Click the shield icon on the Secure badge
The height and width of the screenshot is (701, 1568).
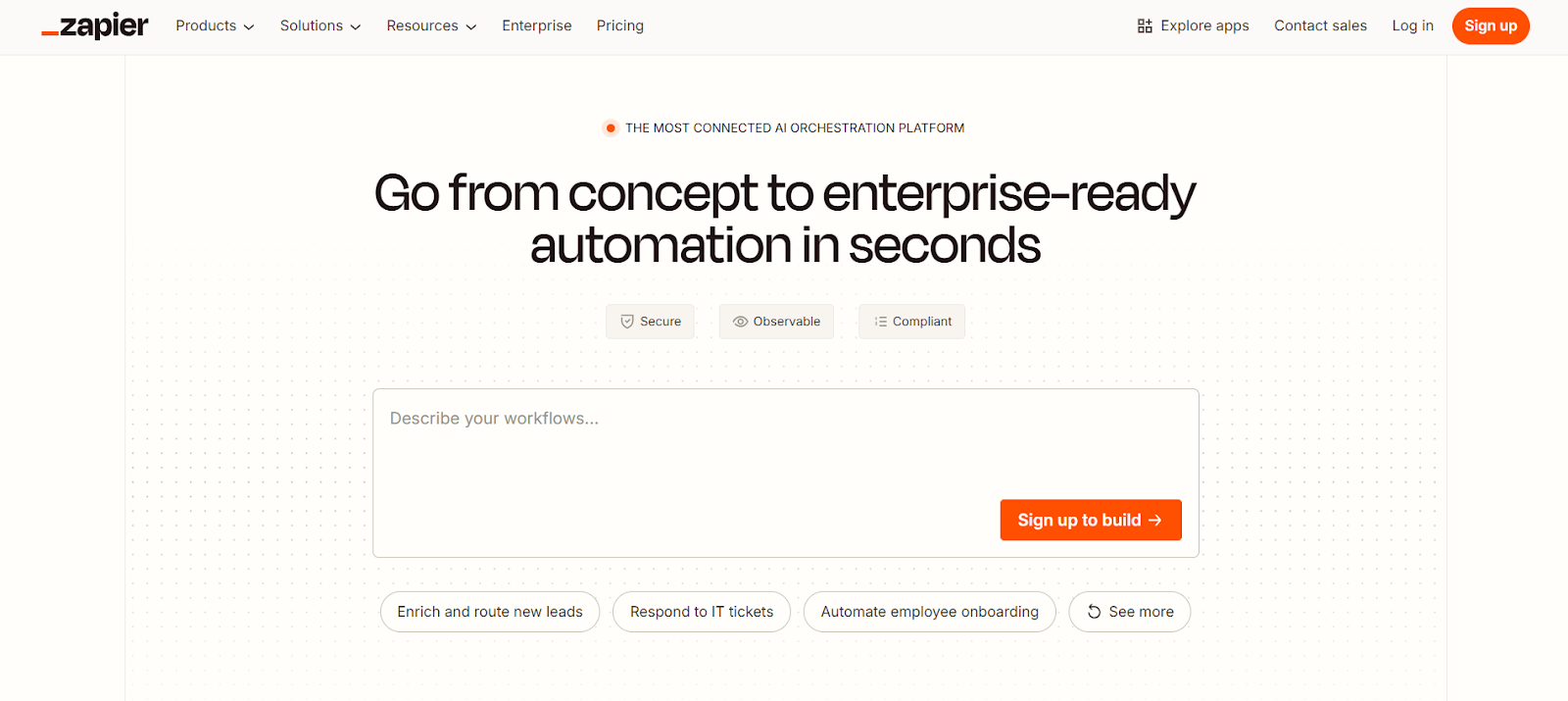tap(626, 321)
